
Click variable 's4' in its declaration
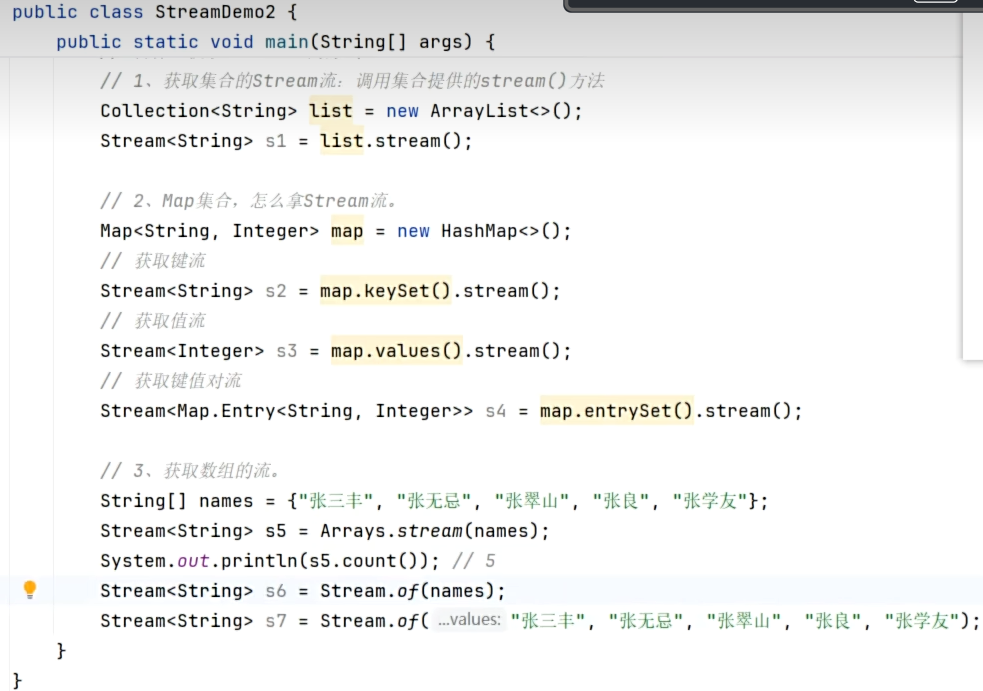tap(496, 411)
